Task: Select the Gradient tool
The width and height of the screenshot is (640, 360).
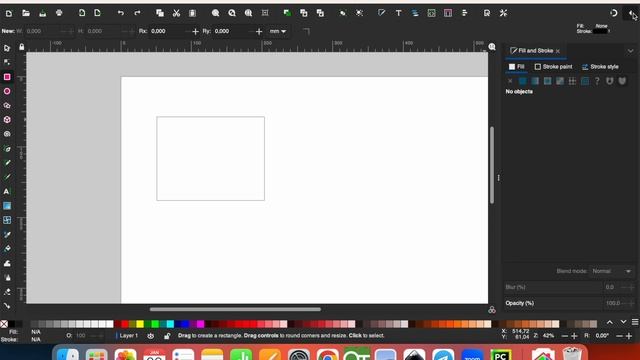Action: [x=7, y=206]
